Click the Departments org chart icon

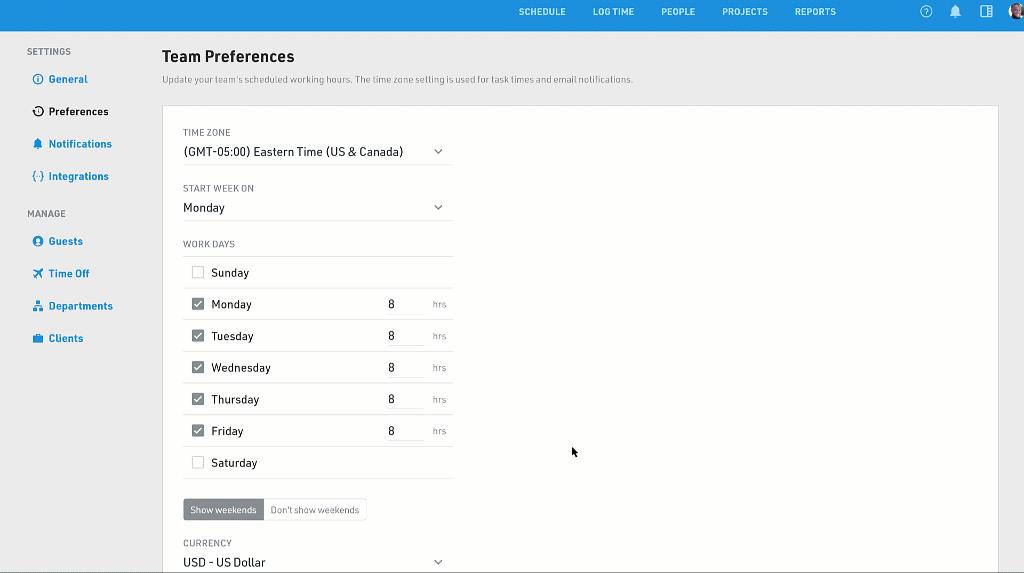[x=38, y=306]
